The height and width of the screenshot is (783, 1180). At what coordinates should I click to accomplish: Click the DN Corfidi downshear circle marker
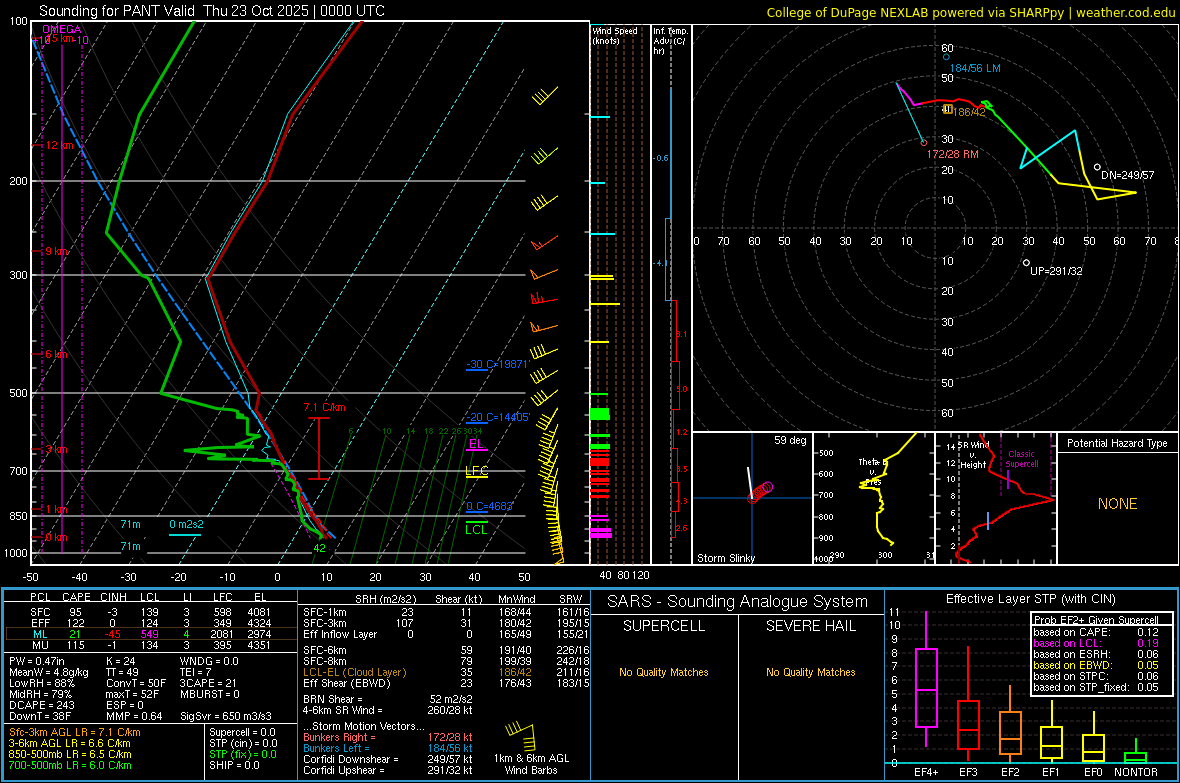tap(1097, 167)
